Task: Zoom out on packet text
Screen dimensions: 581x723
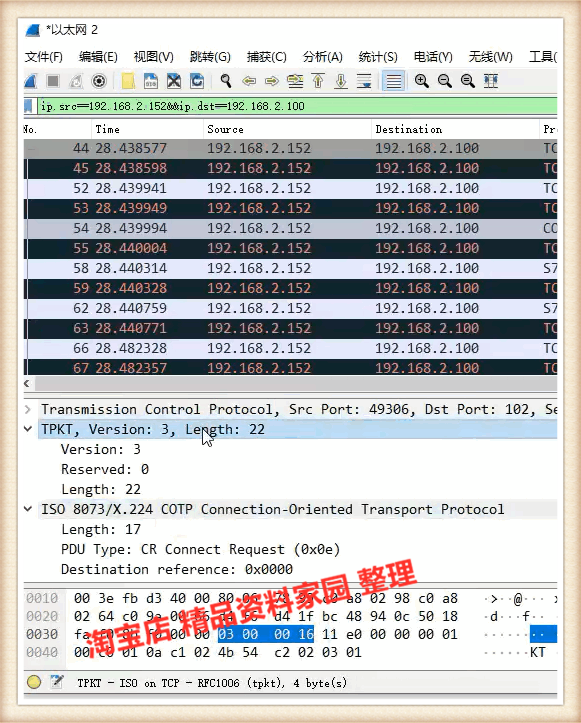Action: tap(445, 82)
